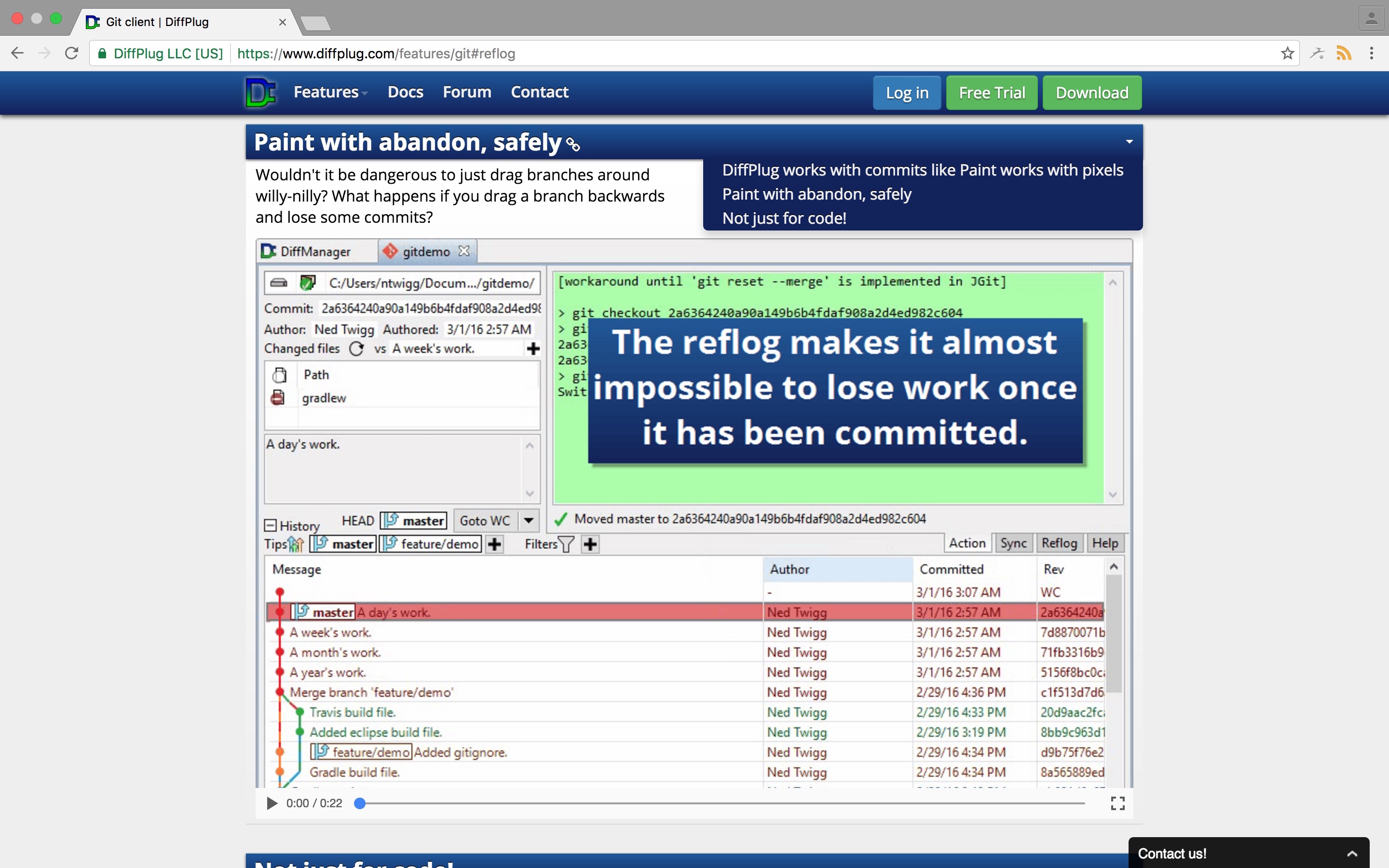Click the video progress slider handle
The width and height of the screenshot is (1389, 868).
pos(360,803)
